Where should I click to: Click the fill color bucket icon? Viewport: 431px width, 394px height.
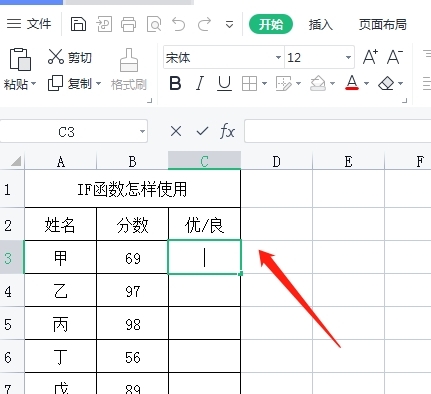318,83
